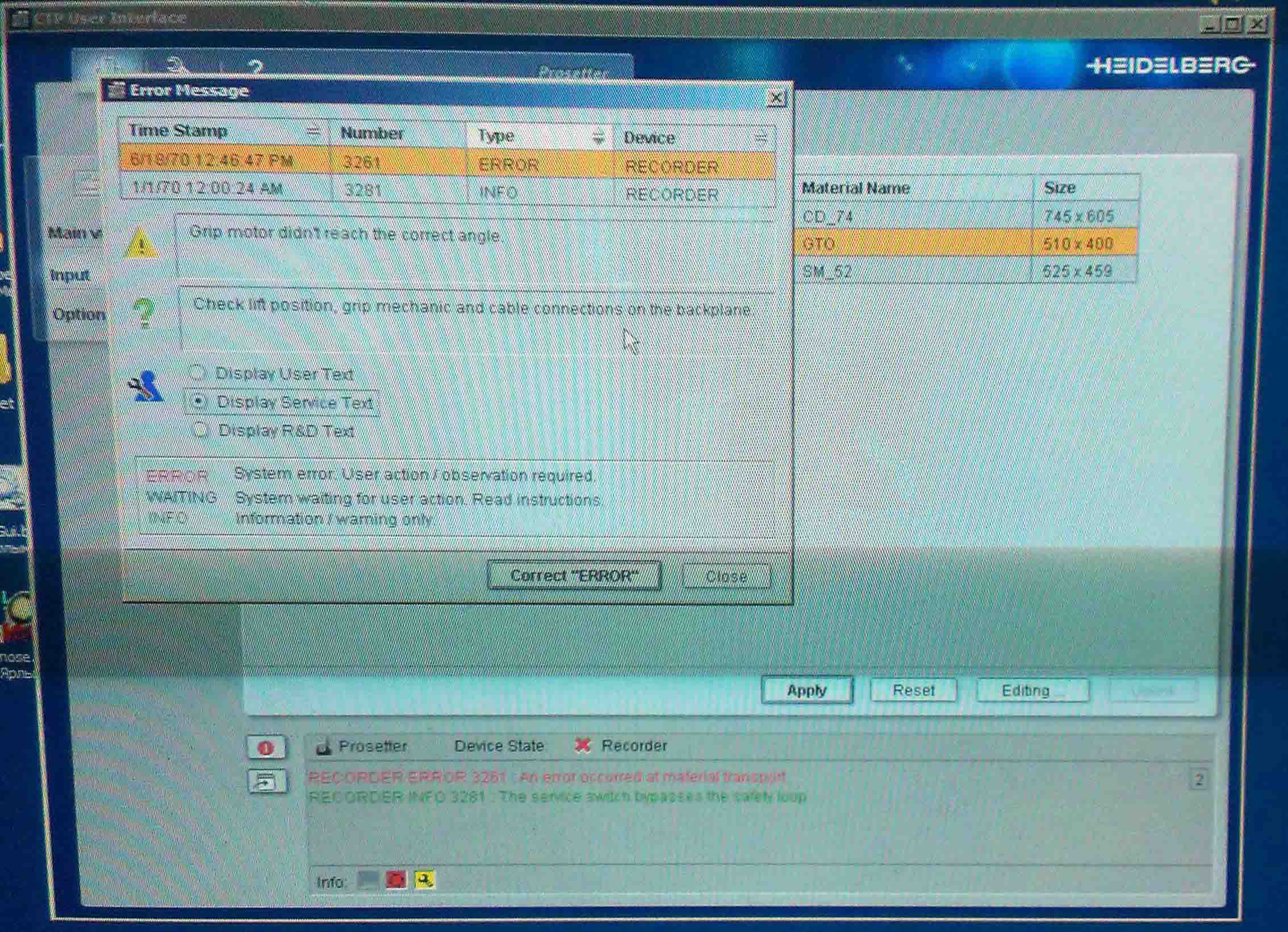Viewport: 1288px width, 932px height.
Task: Click the Error Message dialog title icon
Action: tap(116, 90)
